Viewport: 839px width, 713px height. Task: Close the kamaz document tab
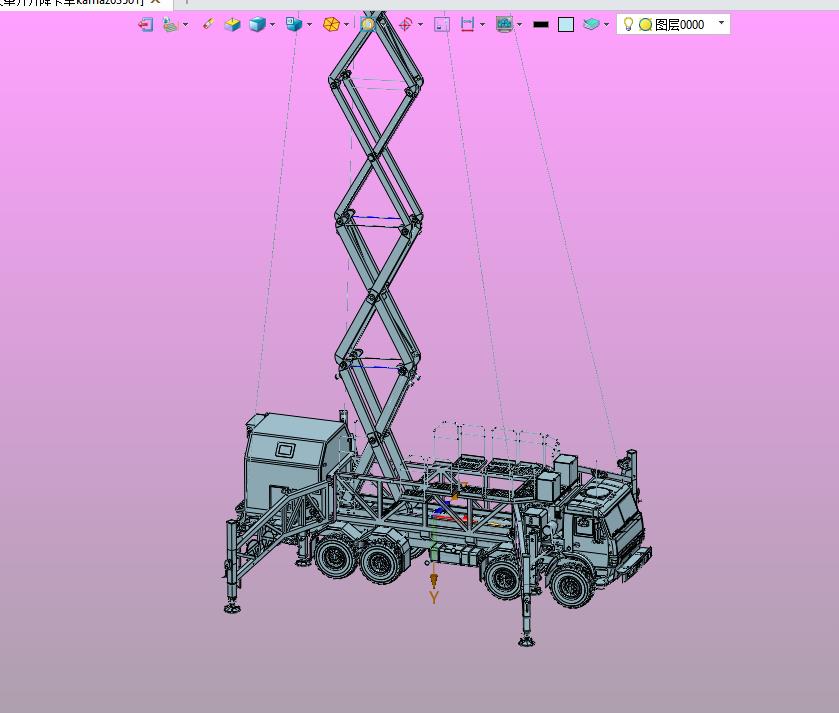156,2
